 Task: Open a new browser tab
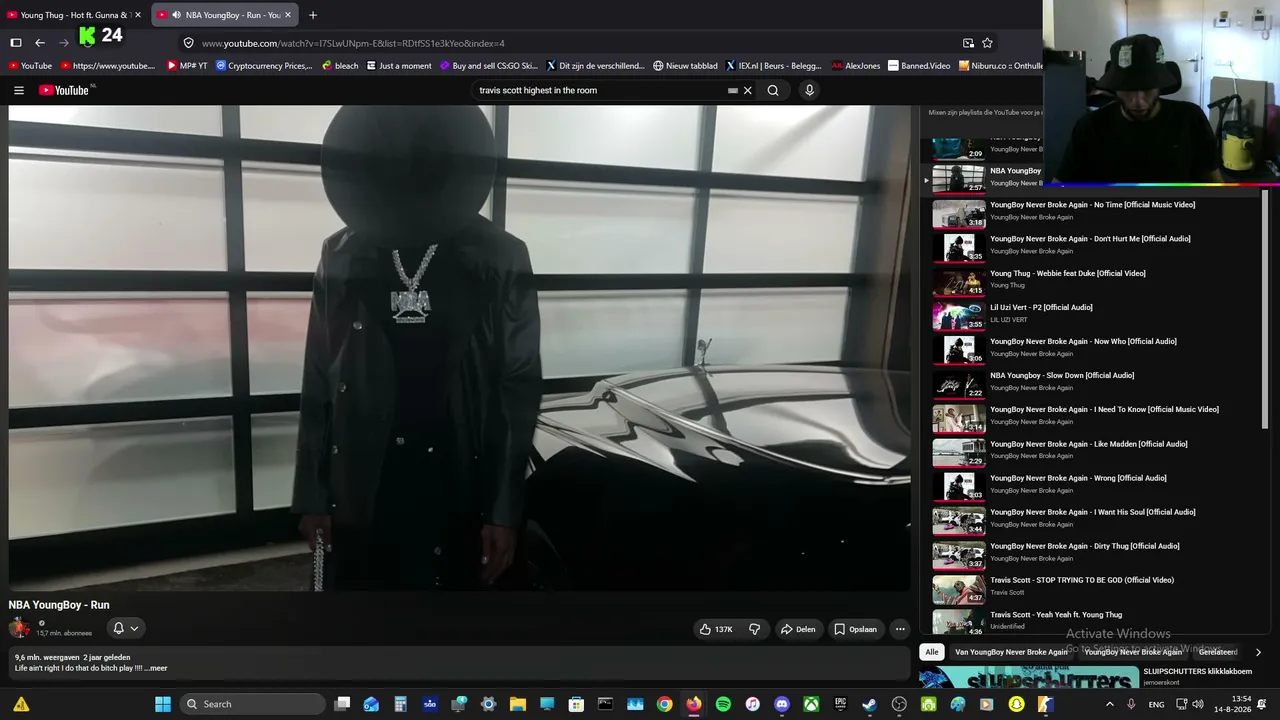[x=313, y=15]
